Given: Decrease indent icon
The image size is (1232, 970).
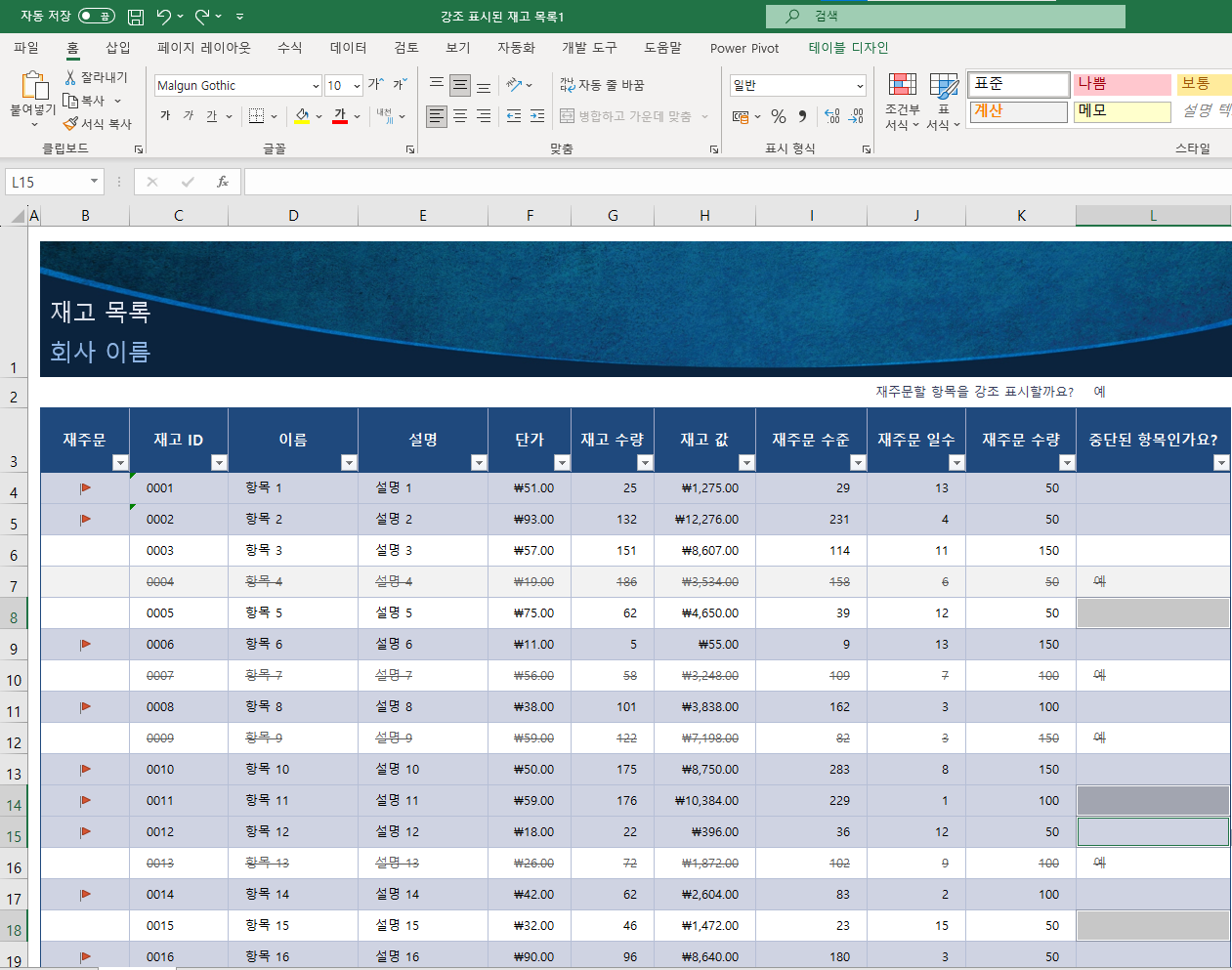Looking at the screenshot, I should coord(514,116).
